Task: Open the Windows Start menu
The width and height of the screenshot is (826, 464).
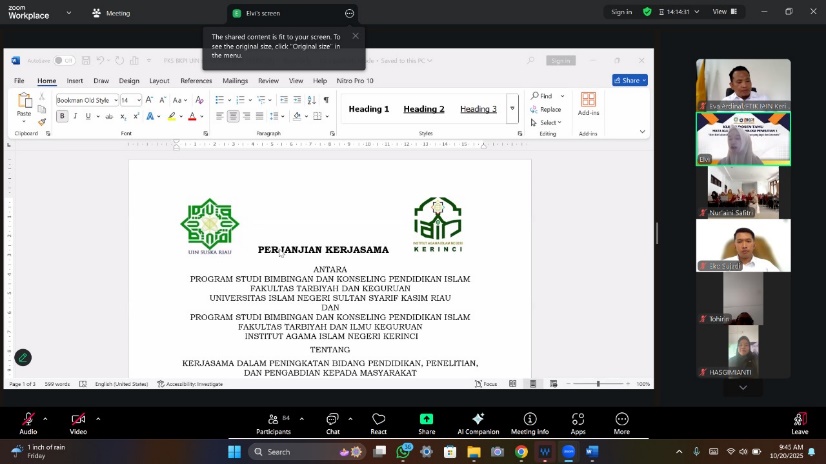Action: (x=235, y=452)
